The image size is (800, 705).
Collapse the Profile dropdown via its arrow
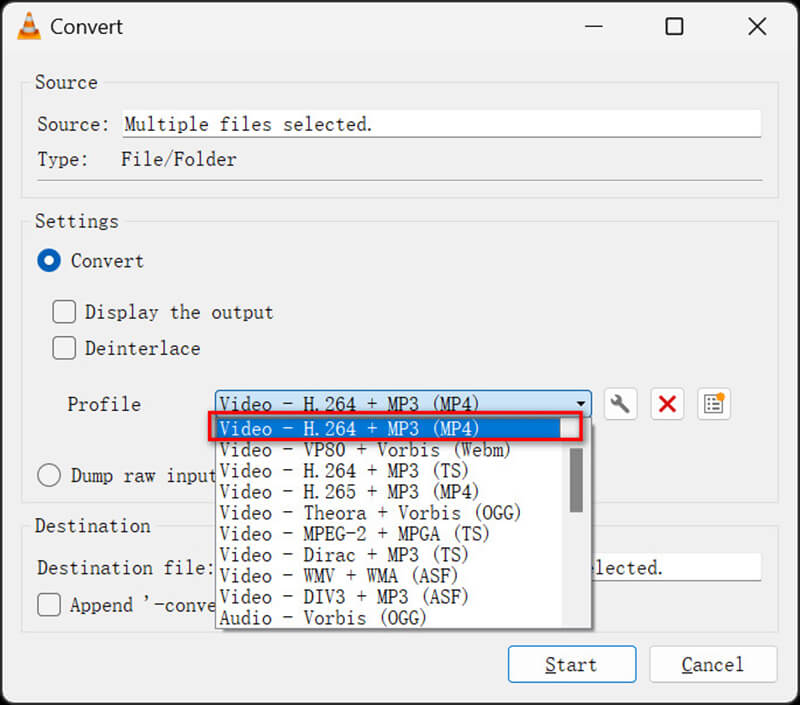[581, 404]
